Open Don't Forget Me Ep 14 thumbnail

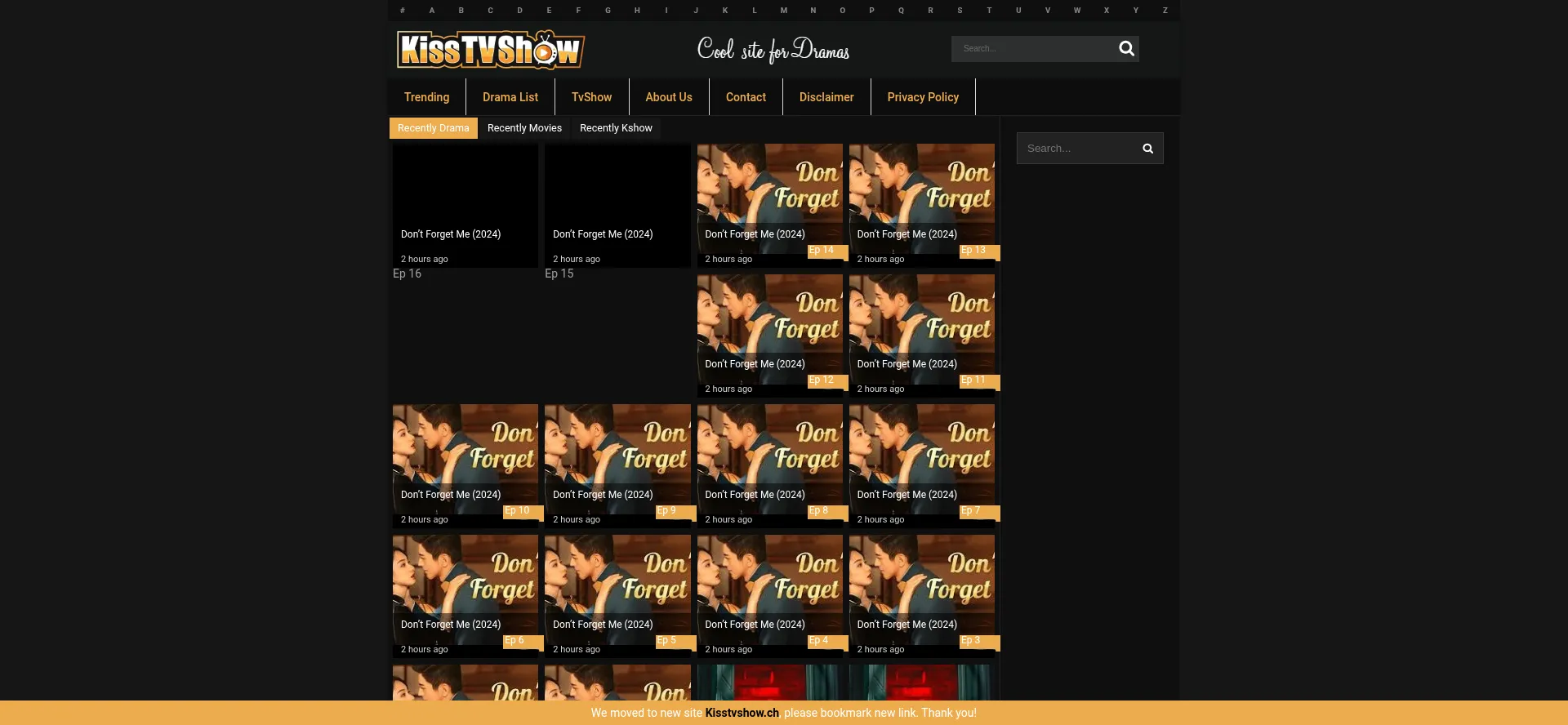769,206
